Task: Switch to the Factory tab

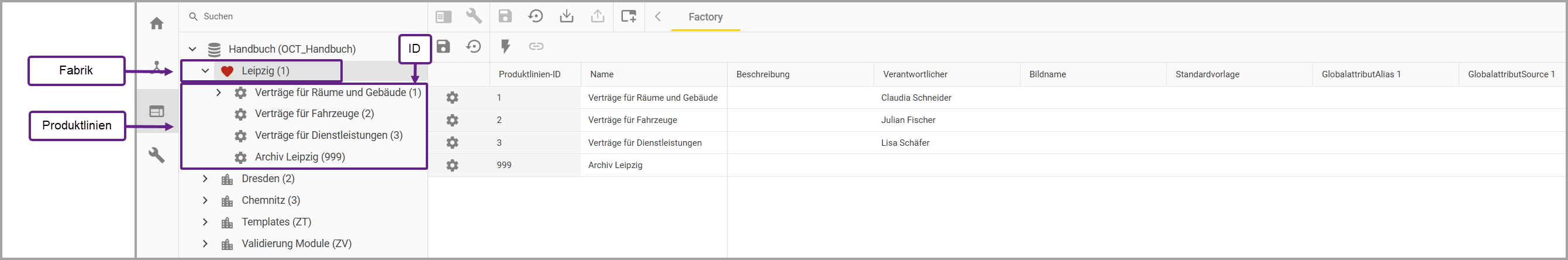Action: (705, 17)
